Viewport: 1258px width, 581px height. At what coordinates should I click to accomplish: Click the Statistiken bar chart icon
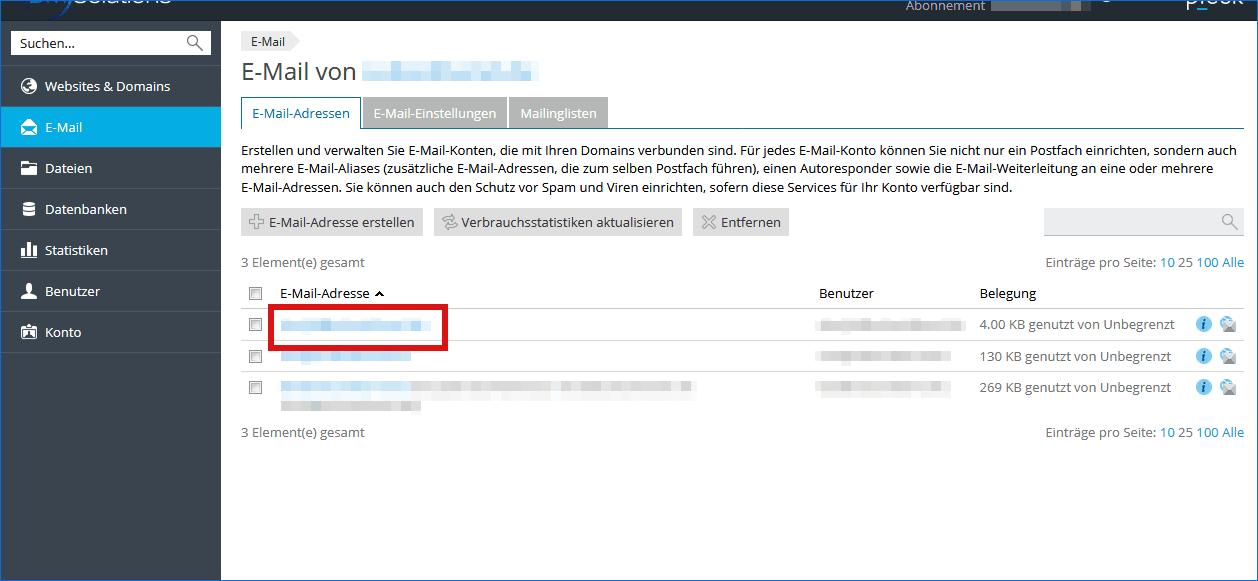click(28, 250)
